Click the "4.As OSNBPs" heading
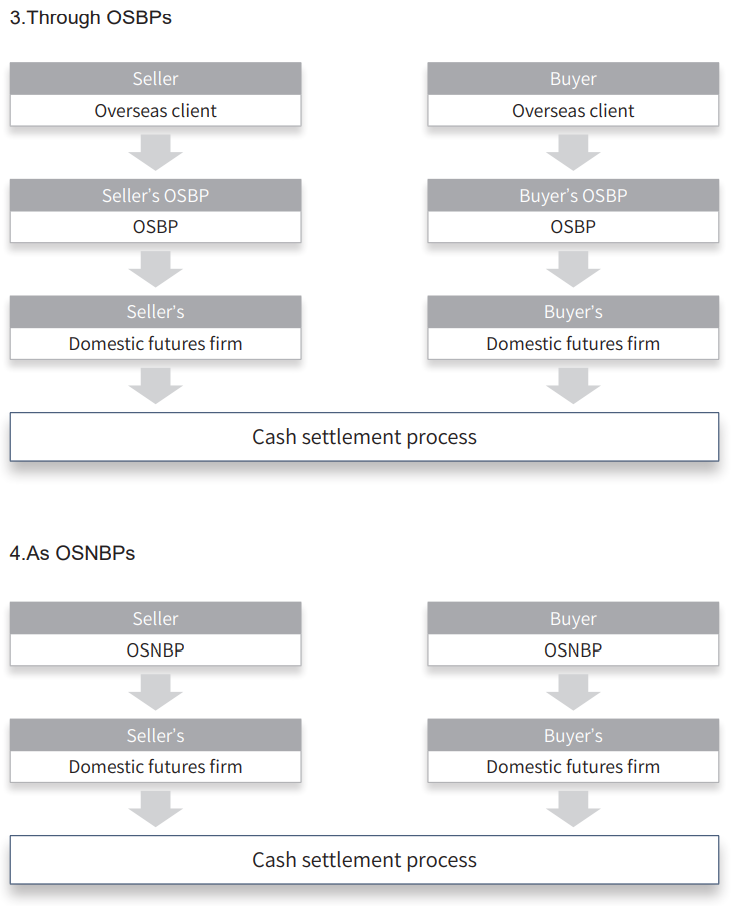 (x=72, y=553)
